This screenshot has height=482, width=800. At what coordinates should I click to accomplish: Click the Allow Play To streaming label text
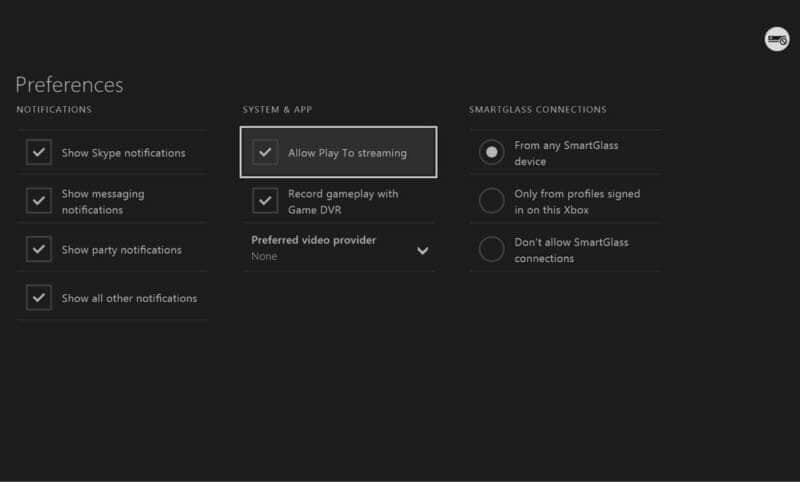347,153
